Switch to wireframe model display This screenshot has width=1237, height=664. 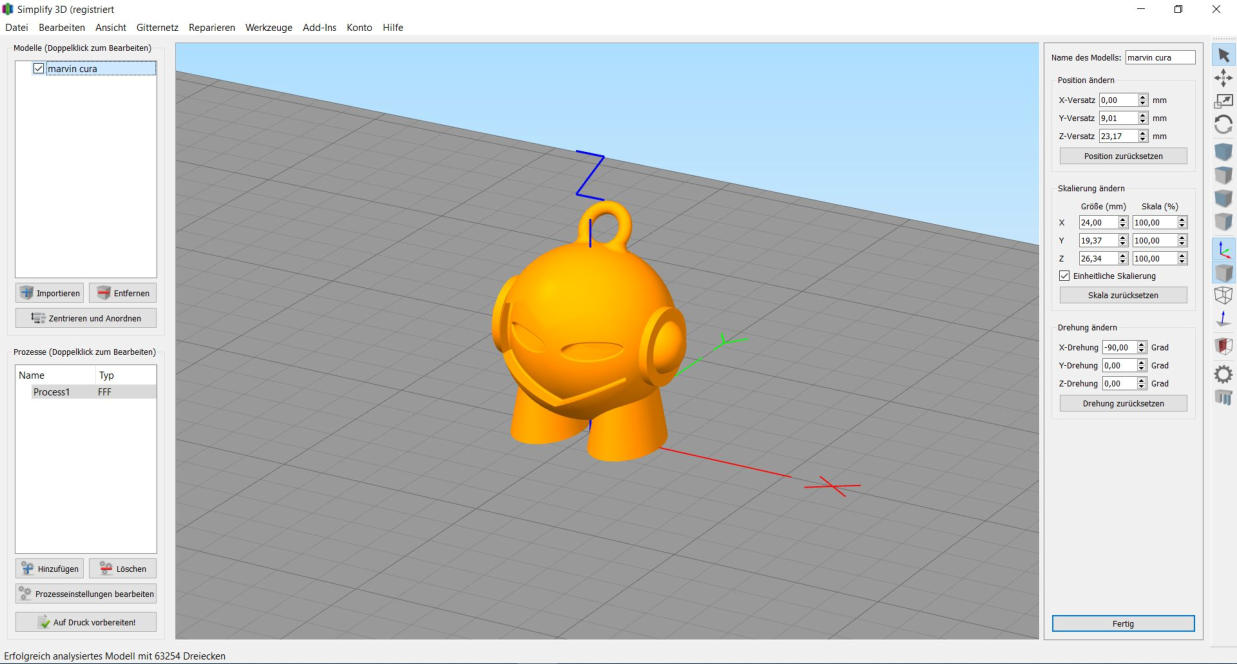pos(1223,296)
